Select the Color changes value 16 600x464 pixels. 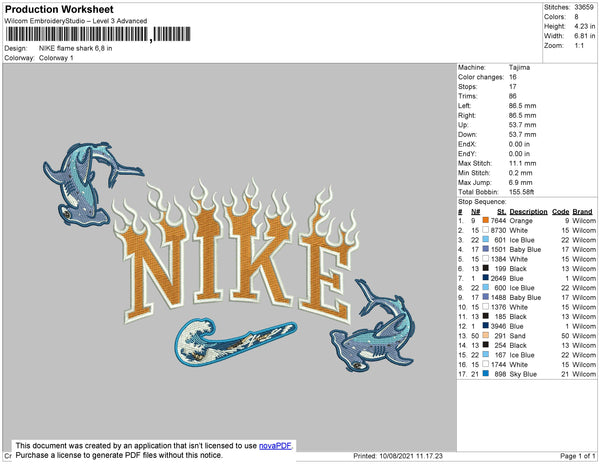click(513, 77)
